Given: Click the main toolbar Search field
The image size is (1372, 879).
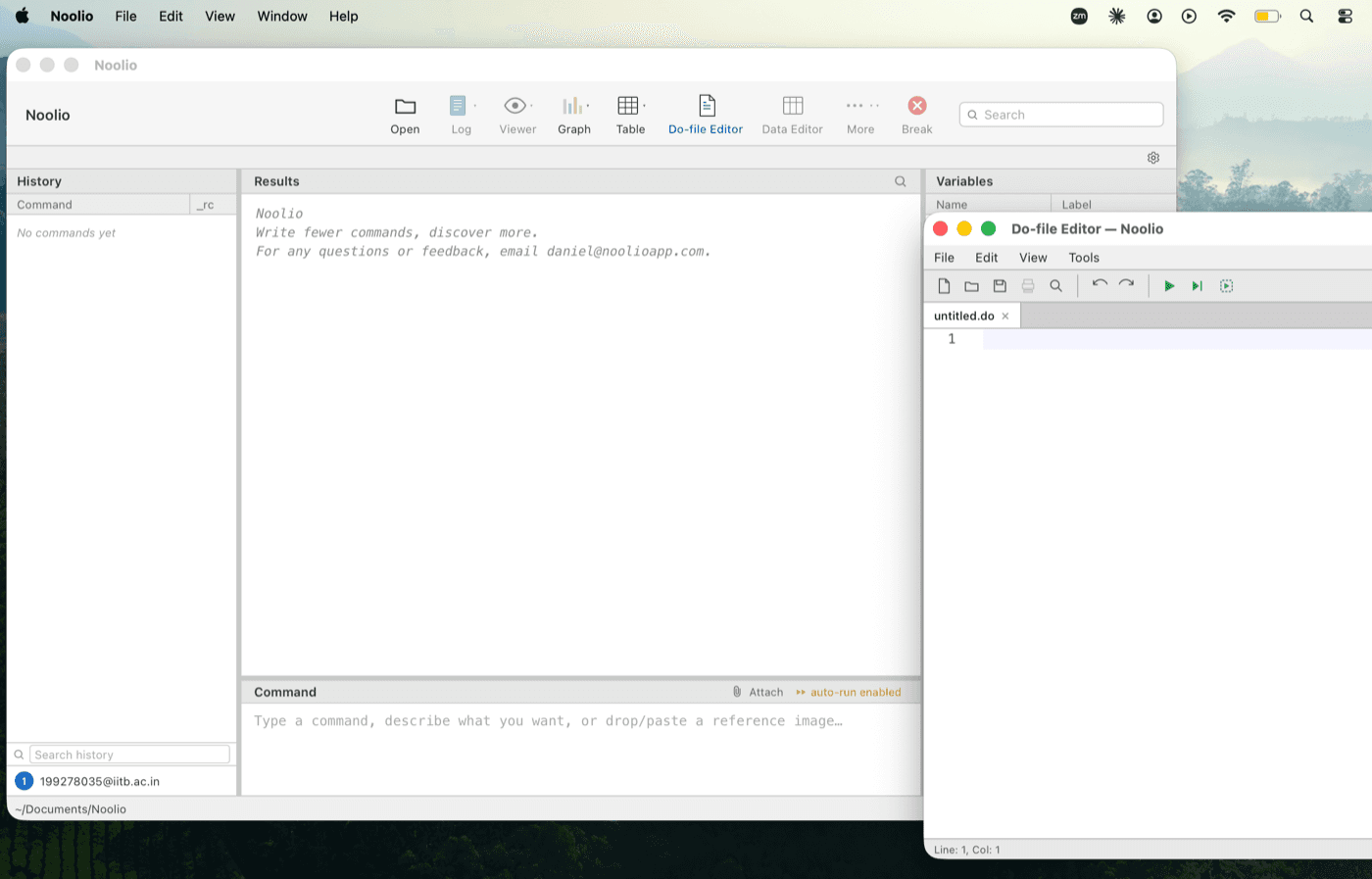Looking at the screenshot, I should pos(1061,115).
